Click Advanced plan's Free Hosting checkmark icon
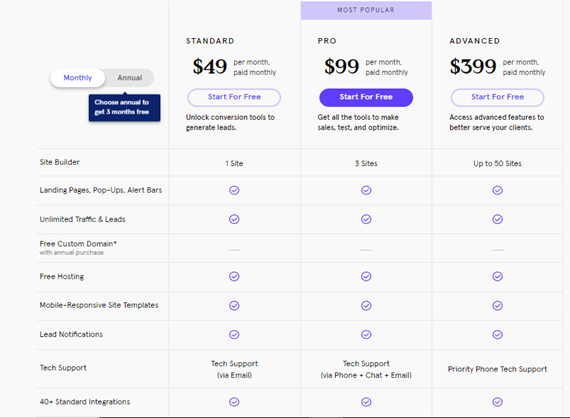 (x=497, y=277)
